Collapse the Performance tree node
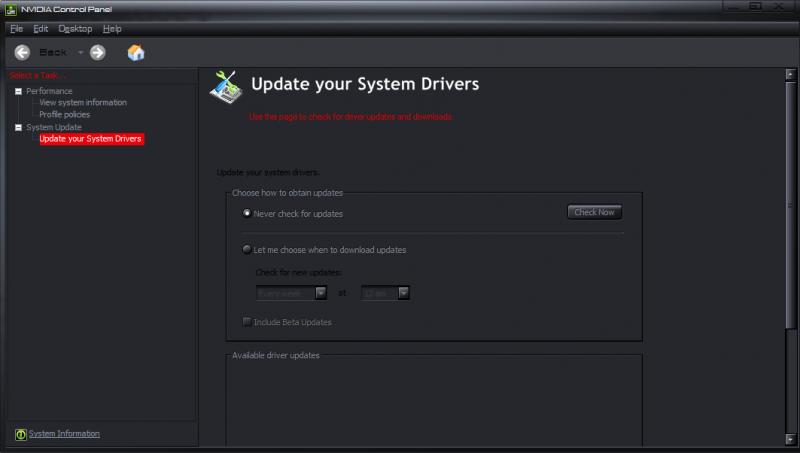 coord(18,91)
